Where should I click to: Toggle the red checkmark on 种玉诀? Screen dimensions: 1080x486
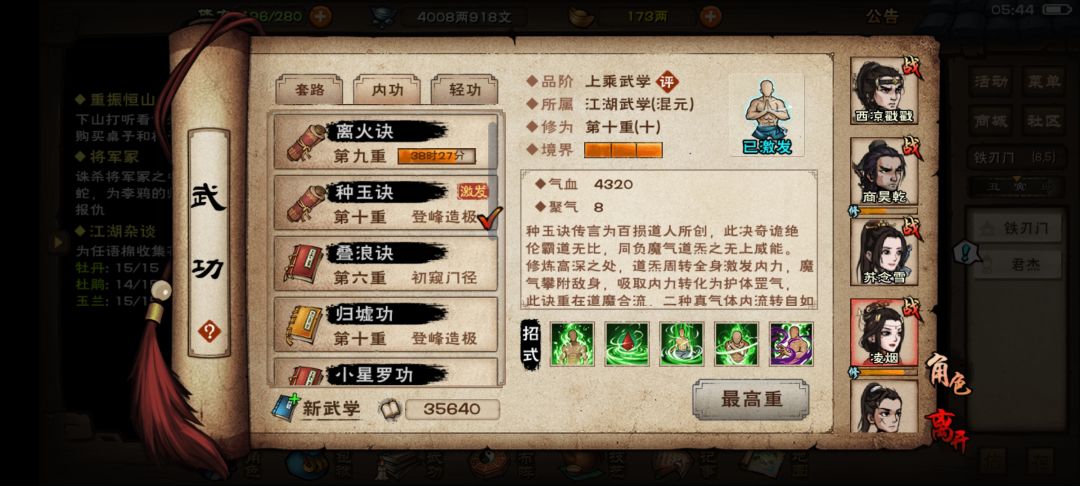489,218
